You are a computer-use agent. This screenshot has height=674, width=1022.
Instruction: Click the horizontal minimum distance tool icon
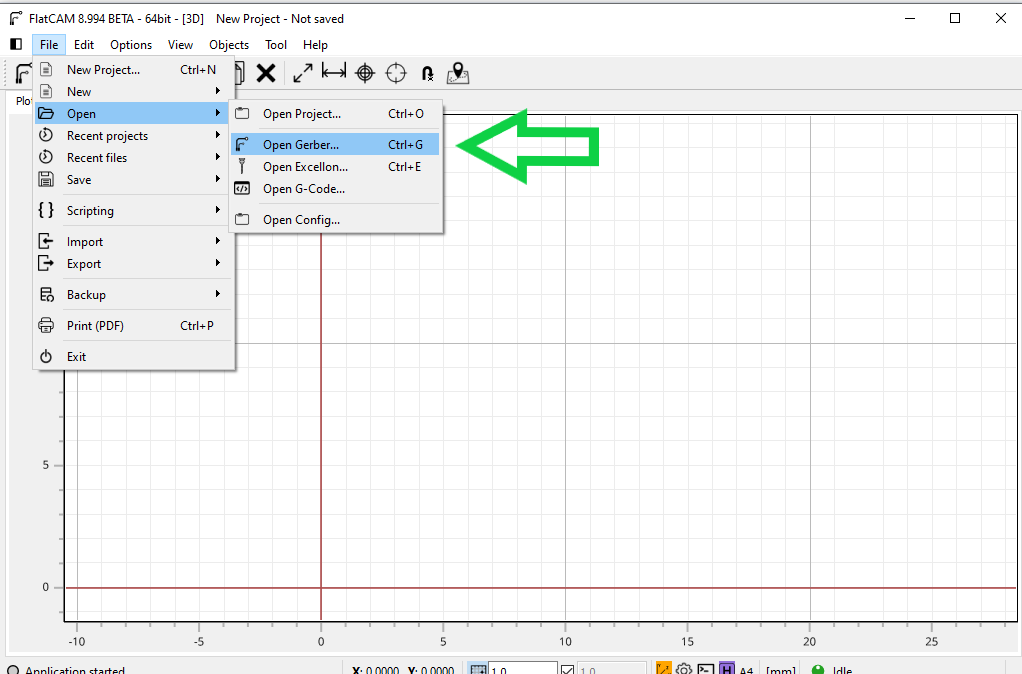pos(334,72)
